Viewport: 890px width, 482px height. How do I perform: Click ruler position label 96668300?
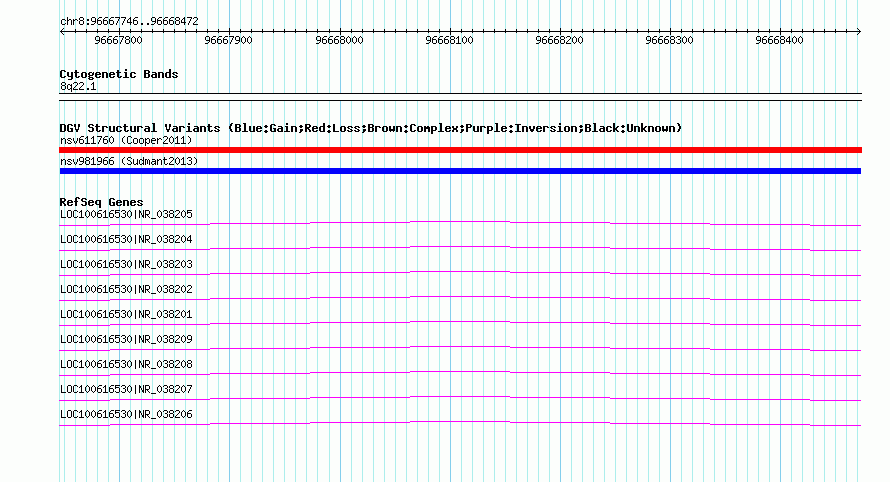[x=669, y=40]
